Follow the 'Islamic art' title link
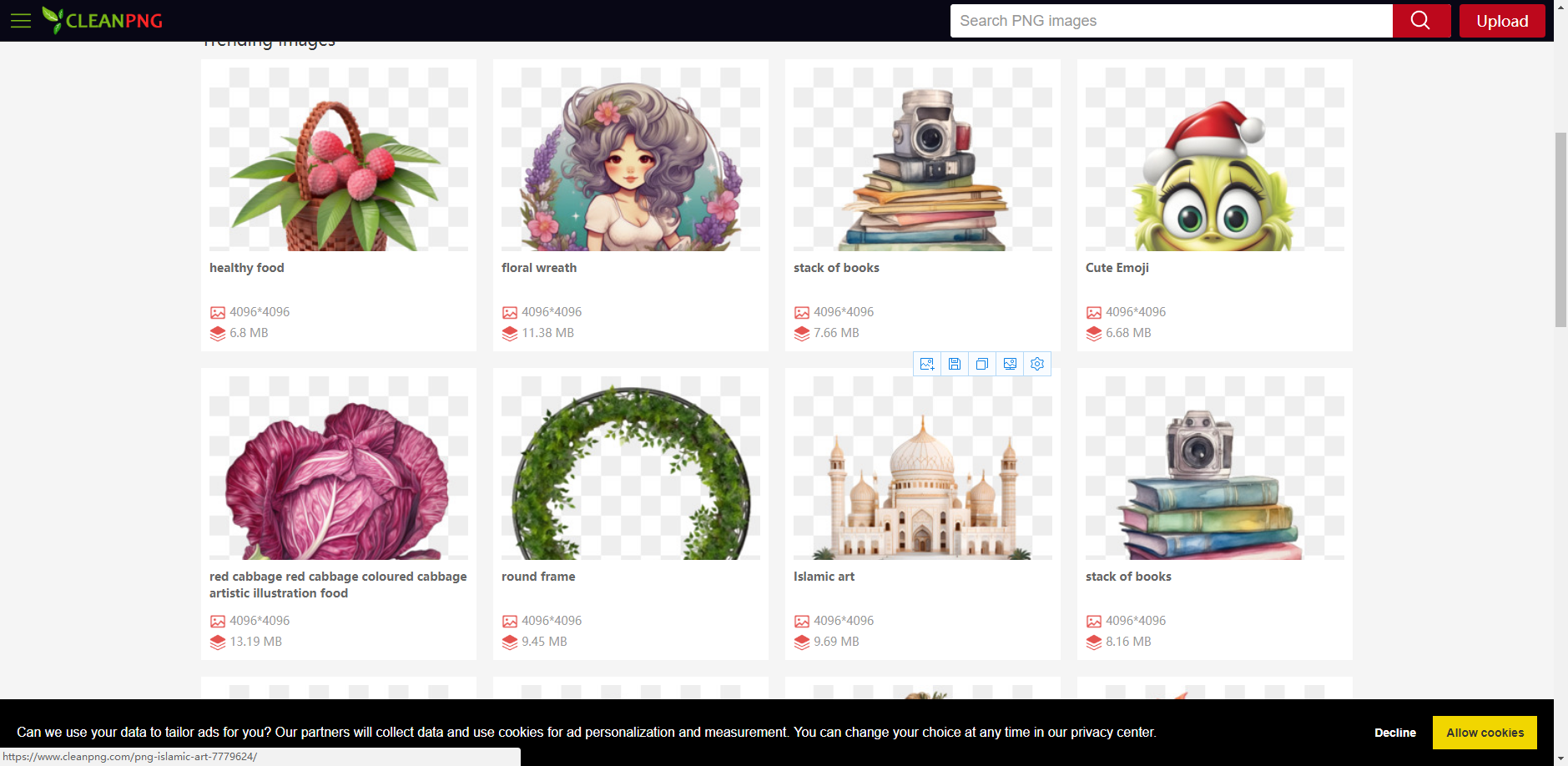 click(824, 577)
